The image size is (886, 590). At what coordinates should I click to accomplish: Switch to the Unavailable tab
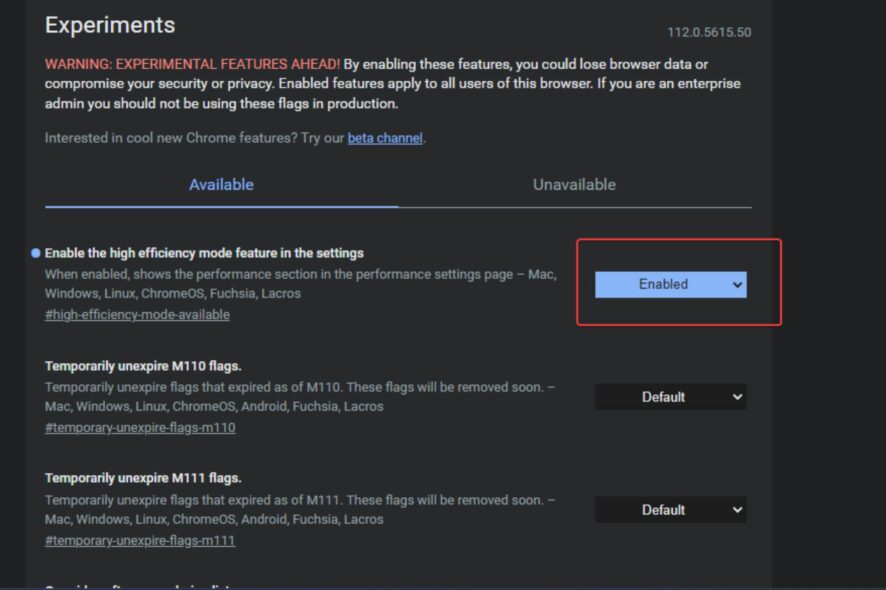(574, 185)
